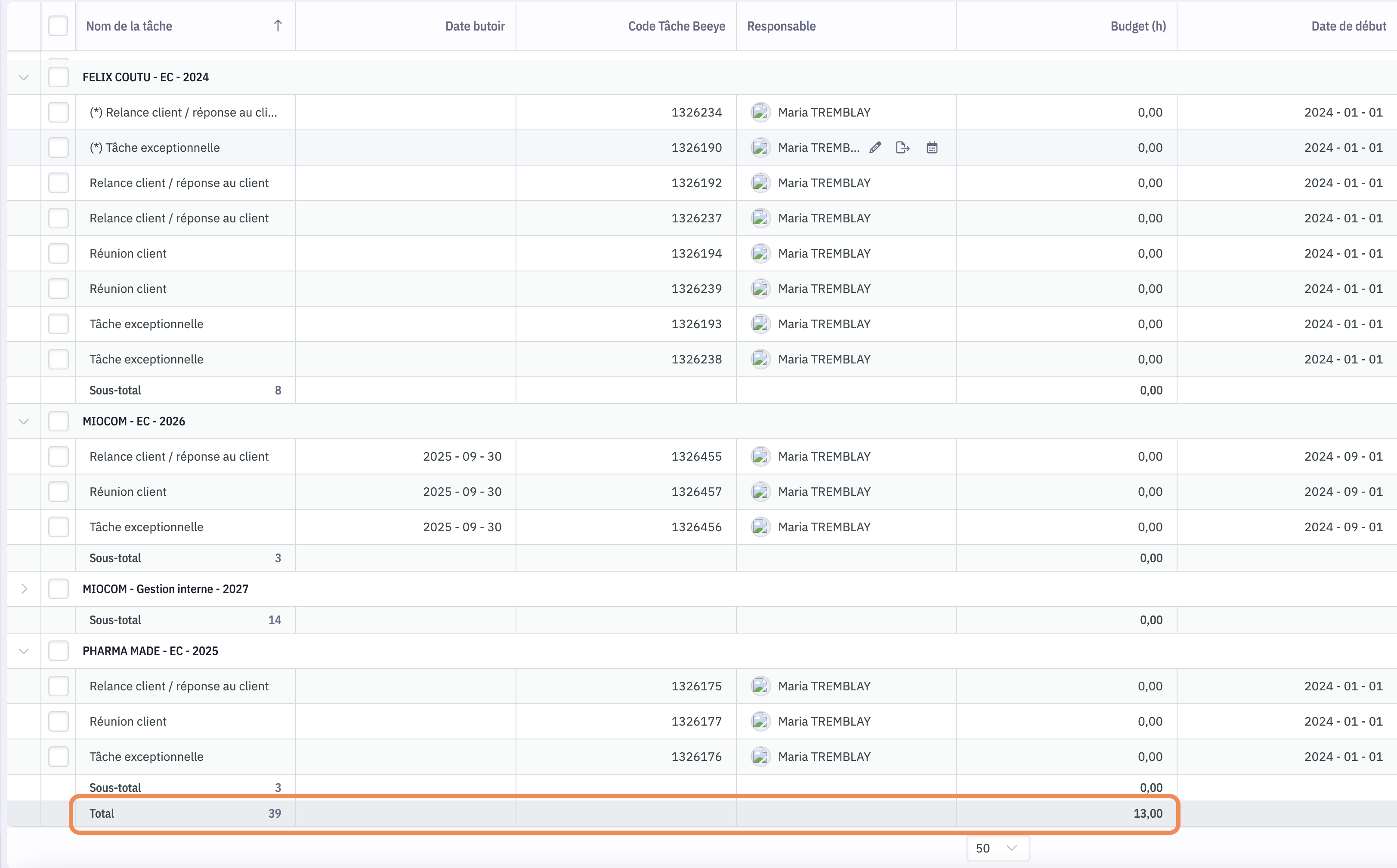Open calendar icon on task 1326190 row
This screenshot has height=868, width=1397.
(x=932, y=148)
